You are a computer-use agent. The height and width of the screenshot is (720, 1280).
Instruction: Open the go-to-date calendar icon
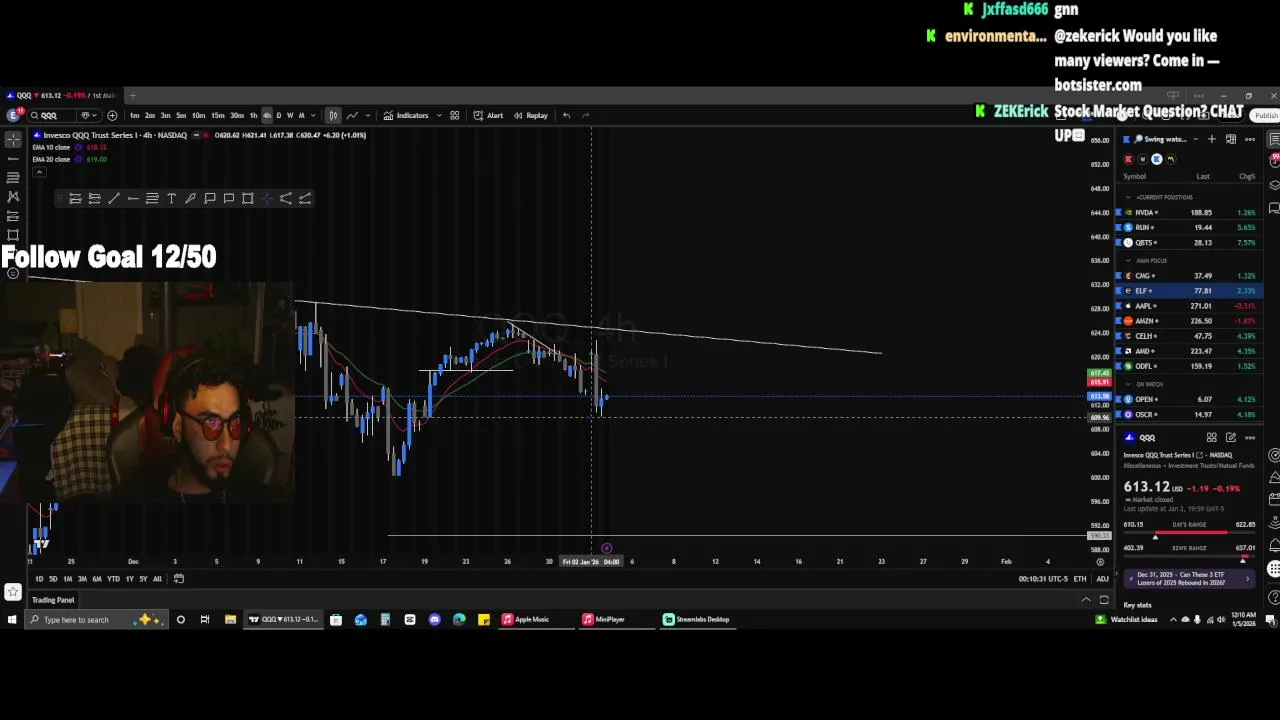(x=178, y=579)
